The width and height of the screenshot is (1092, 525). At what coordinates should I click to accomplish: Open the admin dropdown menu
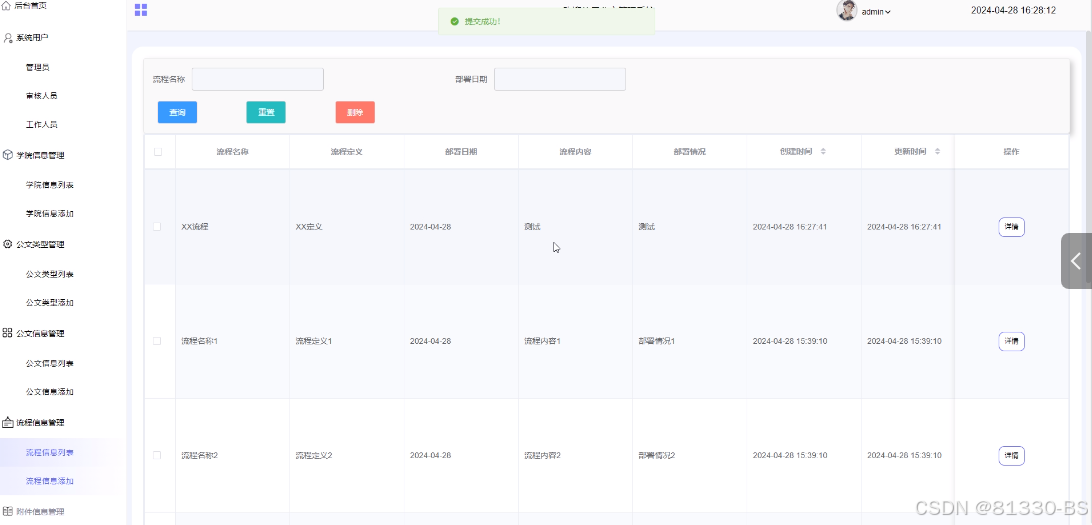pos(876,12)
